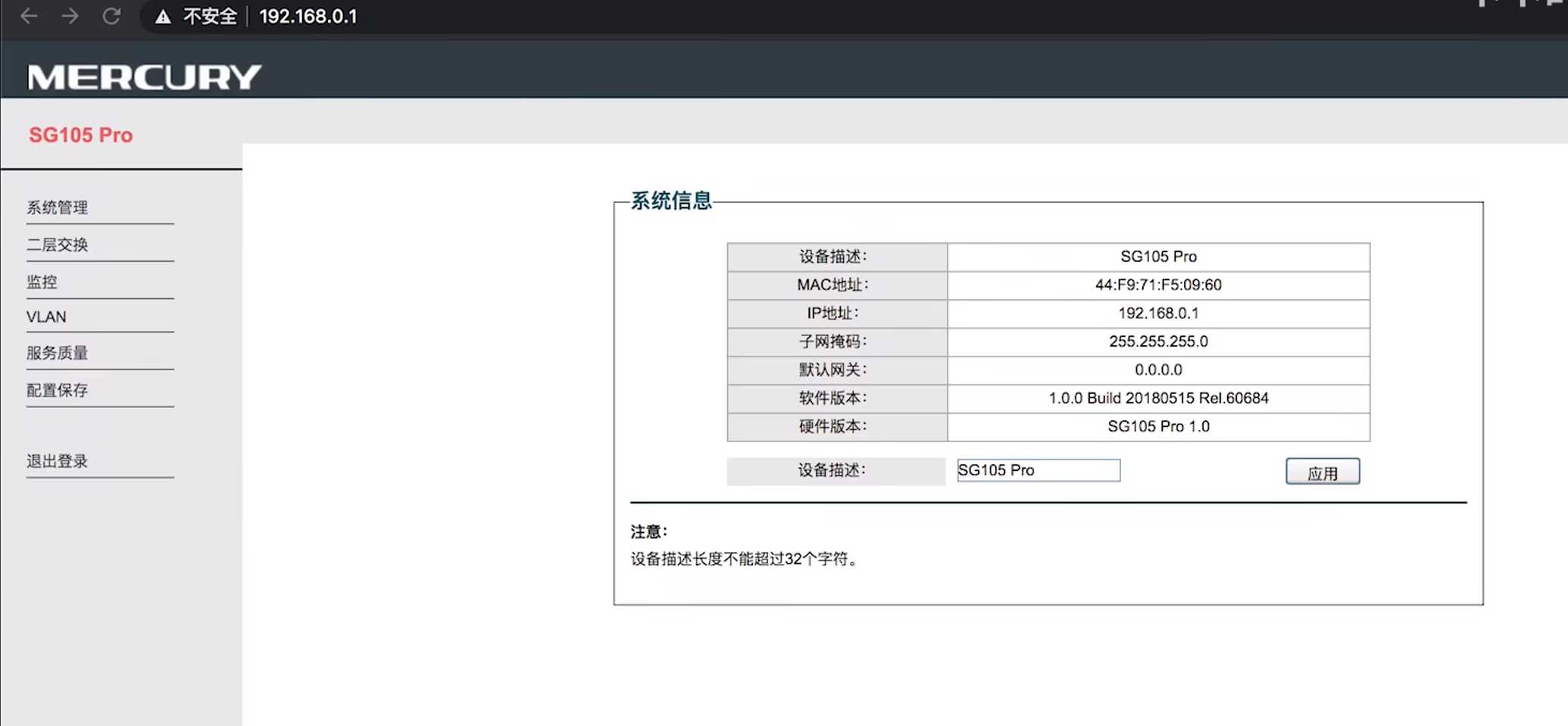Screen dimensions: 1568x726
Task: Click the 子网掩码 label cell
Action: [837, 341]
